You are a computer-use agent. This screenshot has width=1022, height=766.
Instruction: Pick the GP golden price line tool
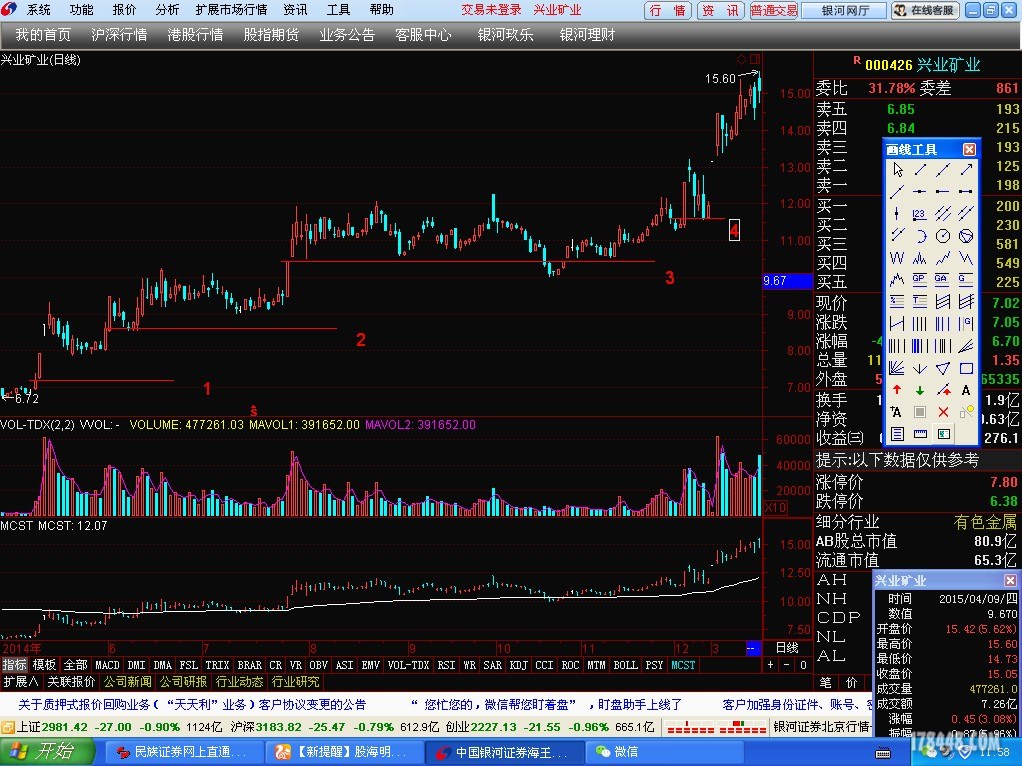point(920,279)
